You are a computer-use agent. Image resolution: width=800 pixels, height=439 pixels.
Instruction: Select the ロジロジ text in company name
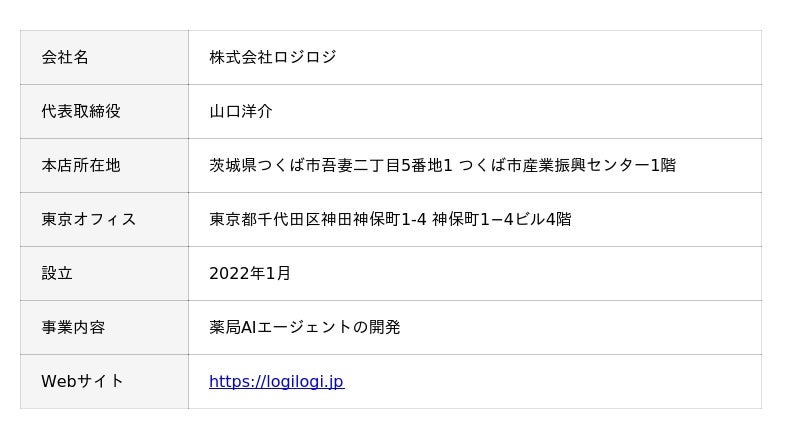(x=304, y=57)
